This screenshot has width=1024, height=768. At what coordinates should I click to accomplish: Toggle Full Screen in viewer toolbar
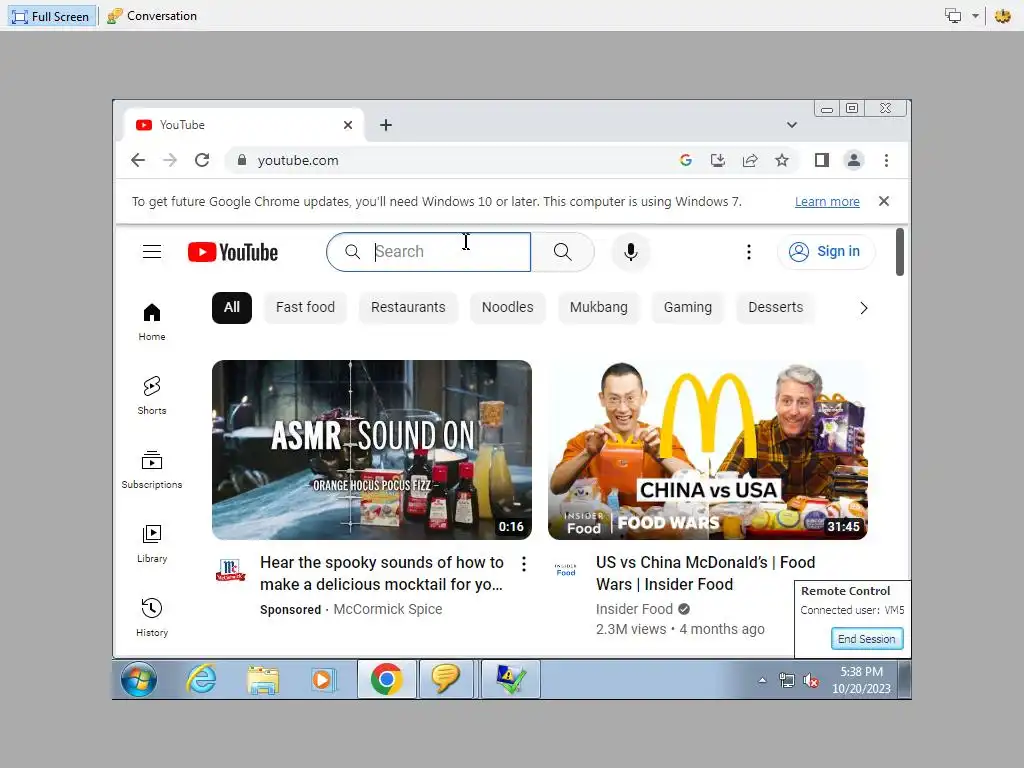52,16
